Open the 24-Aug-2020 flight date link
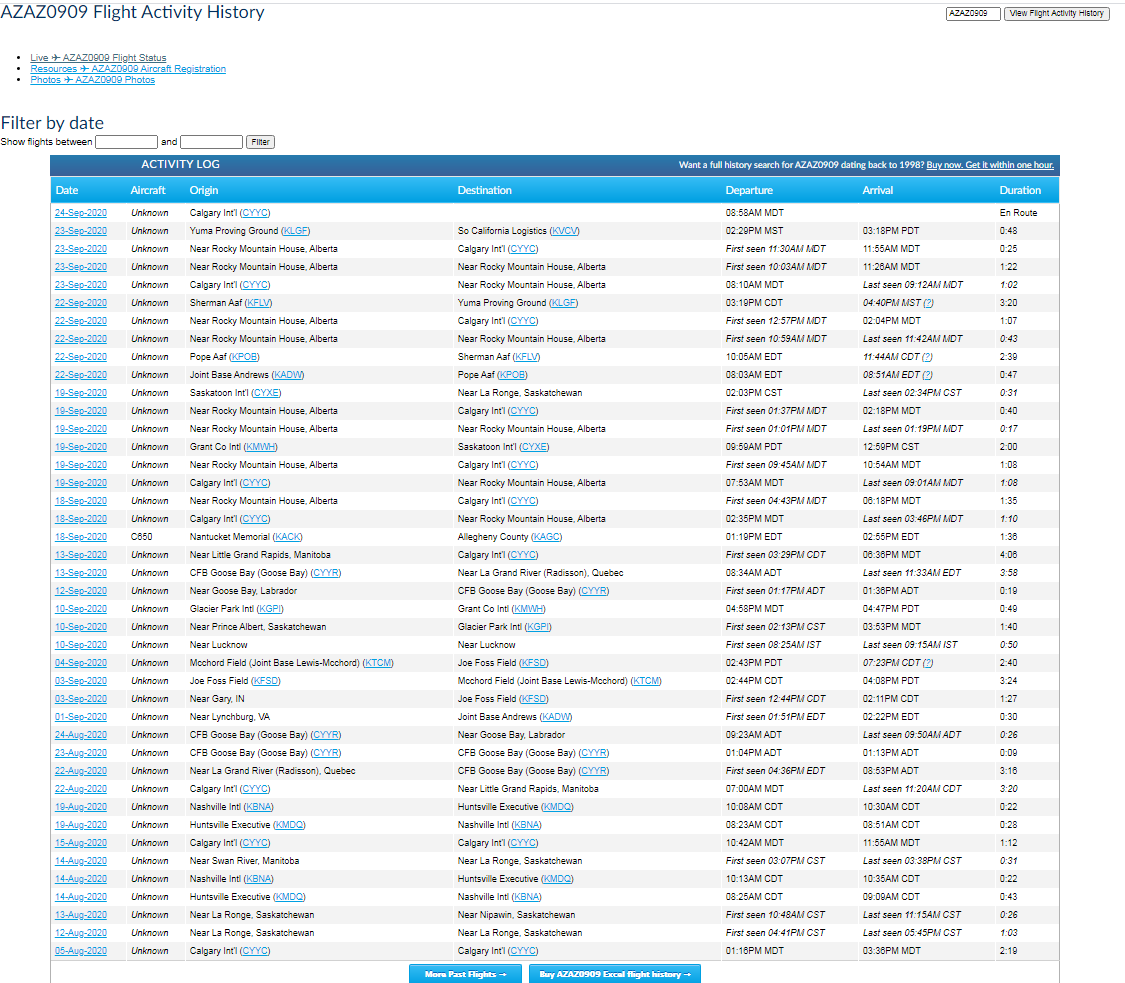 [x=80, y=735]
